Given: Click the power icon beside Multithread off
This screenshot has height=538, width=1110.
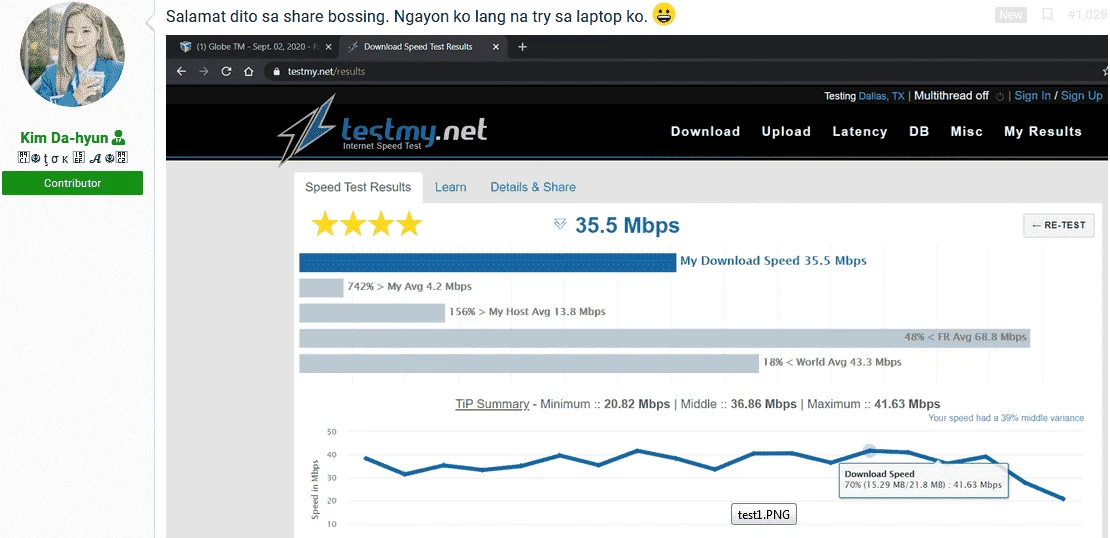Looking at the screenshot, I should pyautogui.click(x=1000, y=96).
